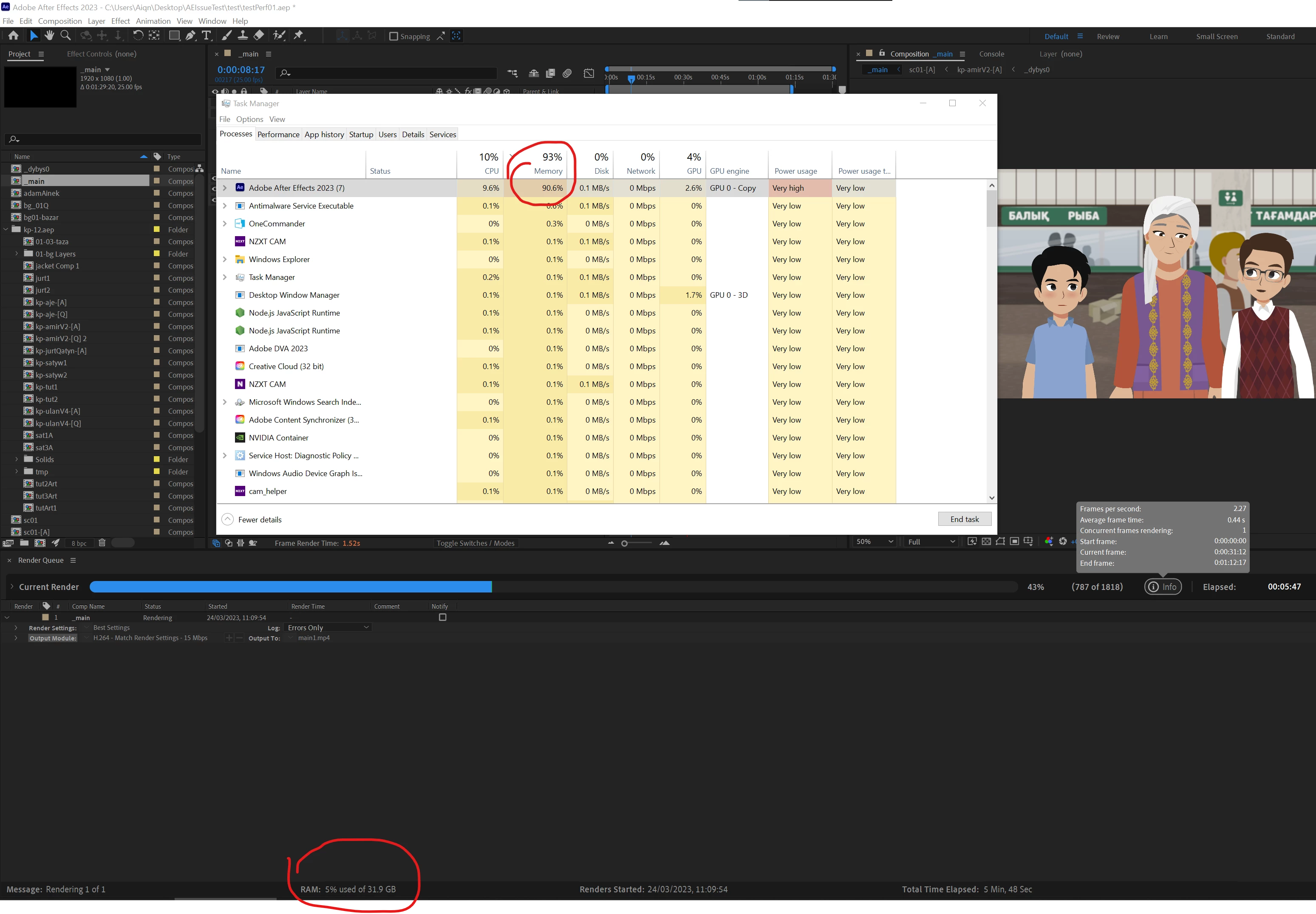1316x914 pixels.
Task: Click the End task button
Action: (x=964, y=519)
